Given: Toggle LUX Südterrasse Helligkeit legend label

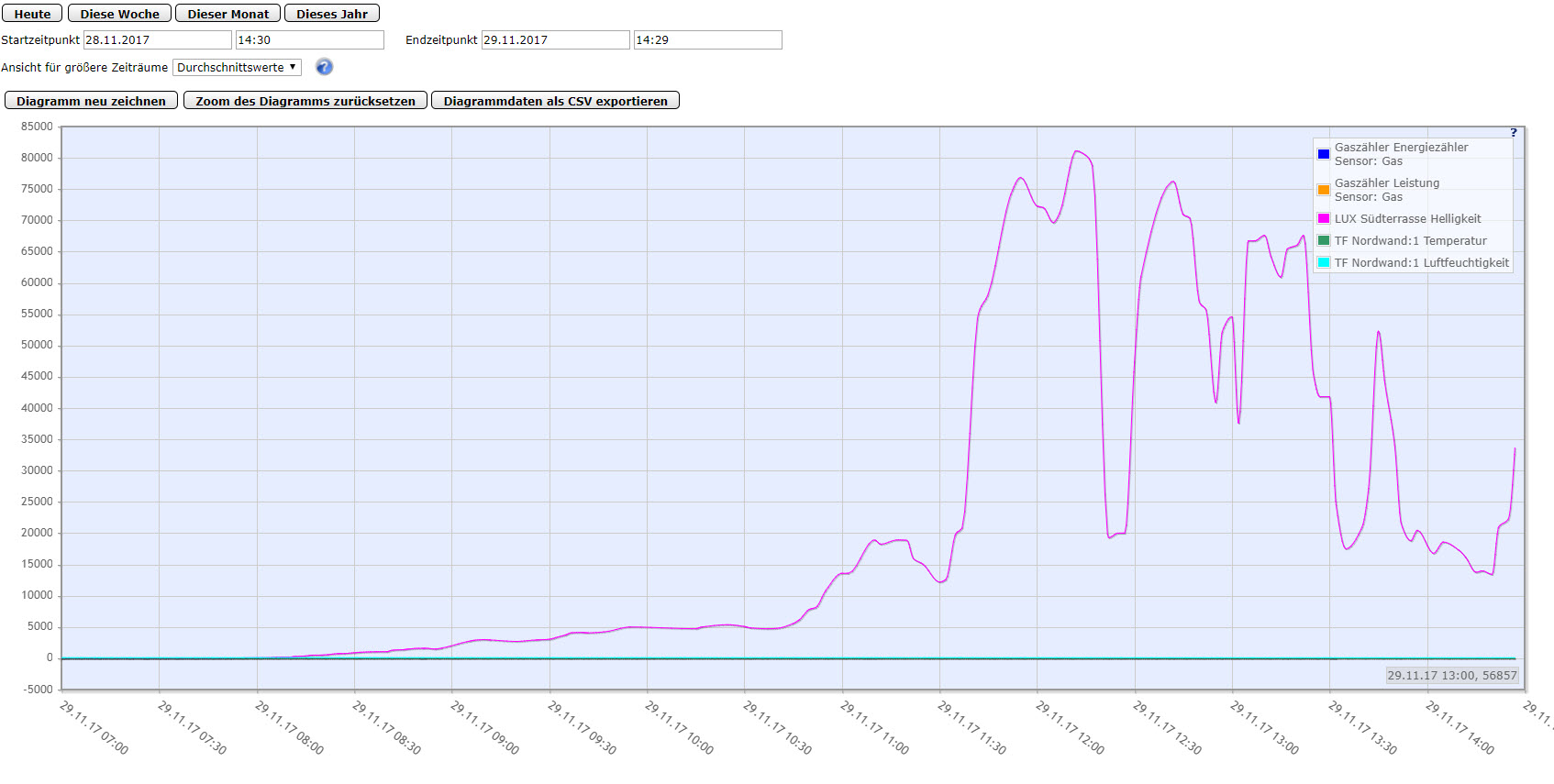Looking at the screenshot, I should pyautogui.click(x=1407, y=218).
